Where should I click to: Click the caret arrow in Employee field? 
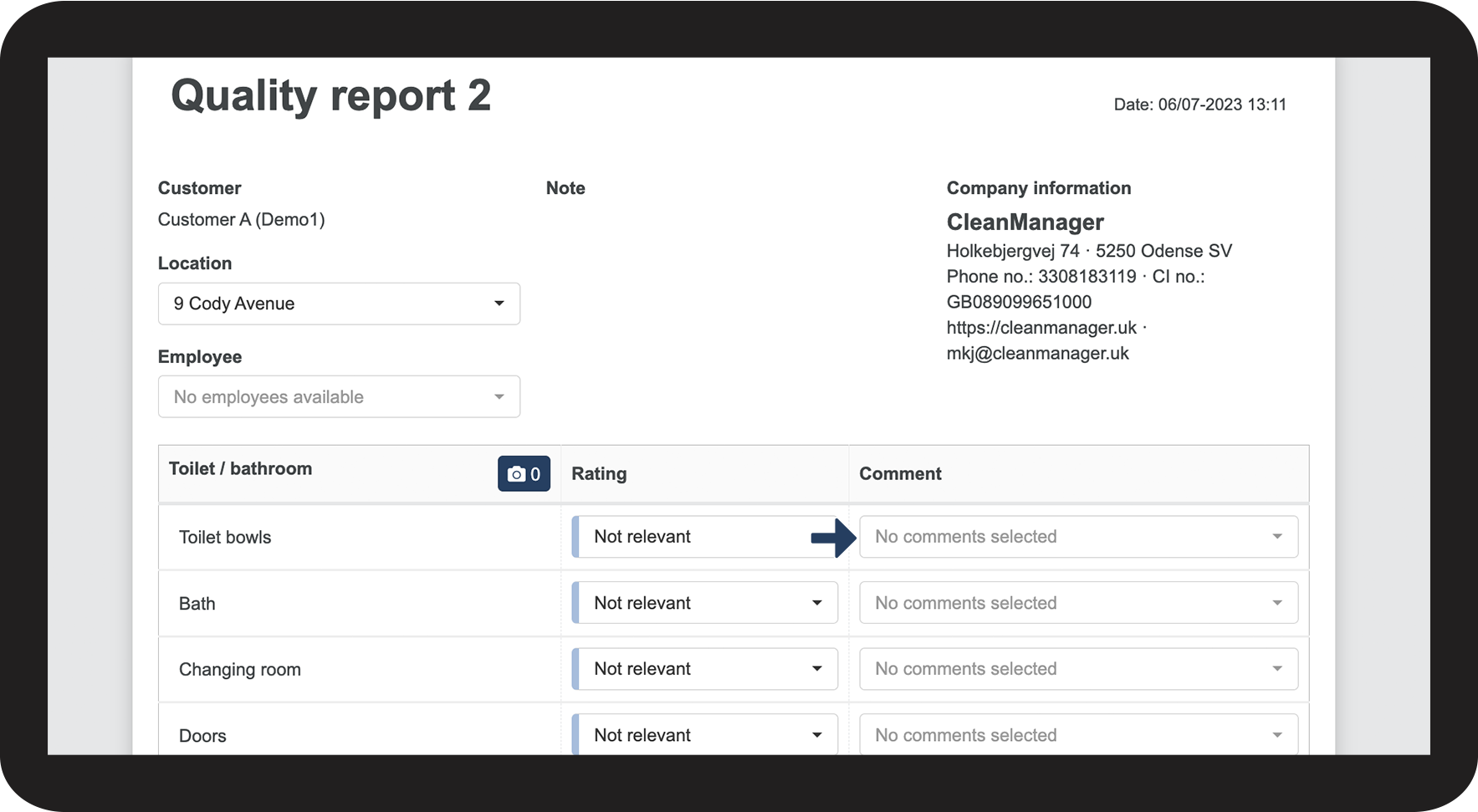(499, 397)
